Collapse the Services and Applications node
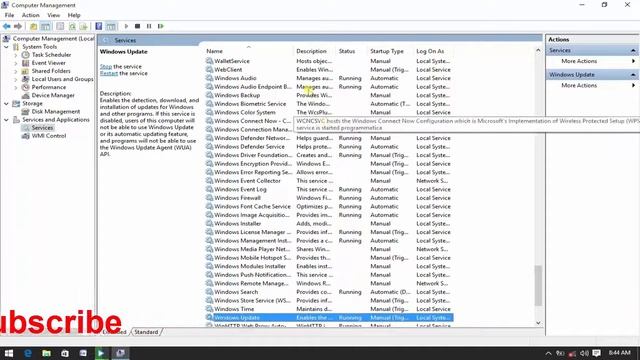Viewport: 640px width, 360px height. [6, 120]
